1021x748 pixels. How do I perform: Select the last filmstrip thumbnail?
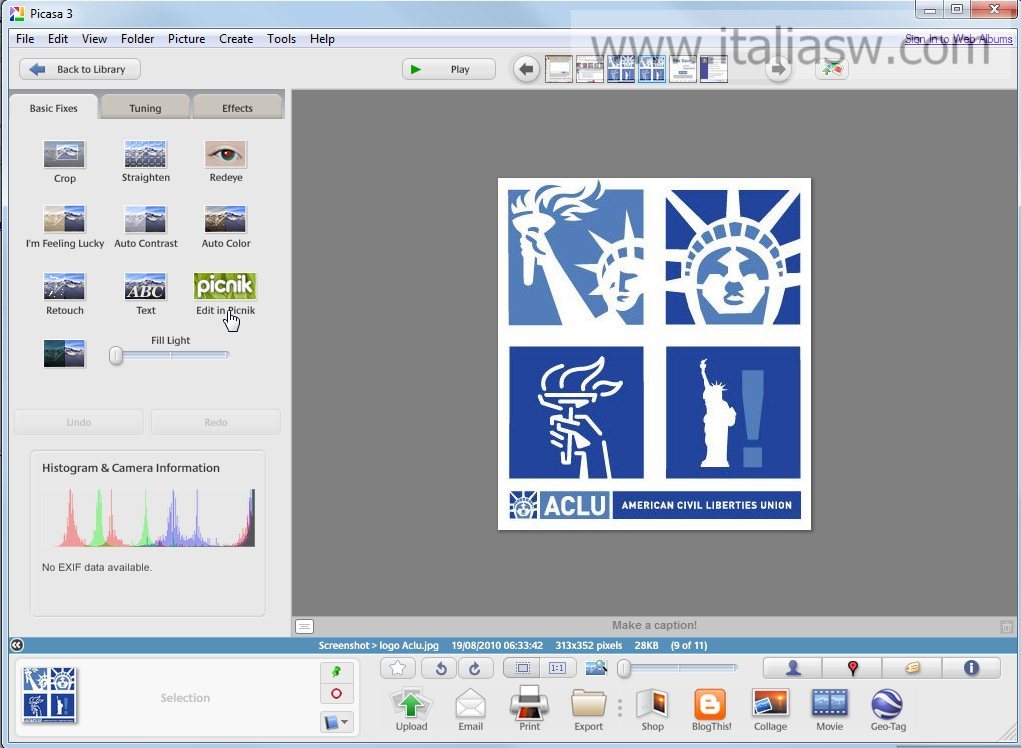coord(714,69)
